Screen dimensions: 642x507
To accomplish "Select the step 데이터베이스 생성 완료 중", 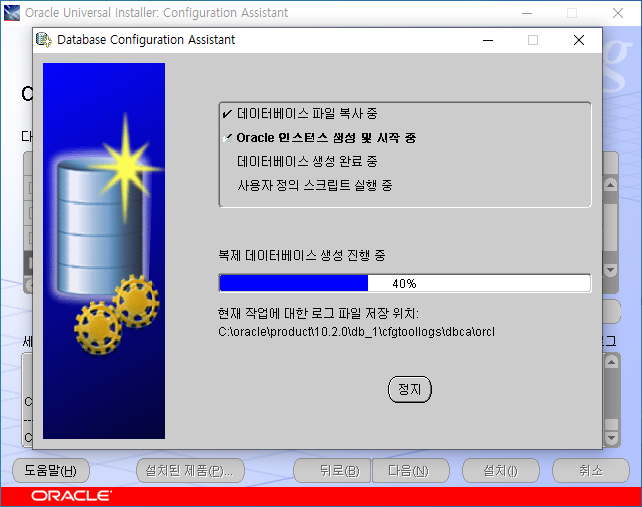I will point(307,161).
